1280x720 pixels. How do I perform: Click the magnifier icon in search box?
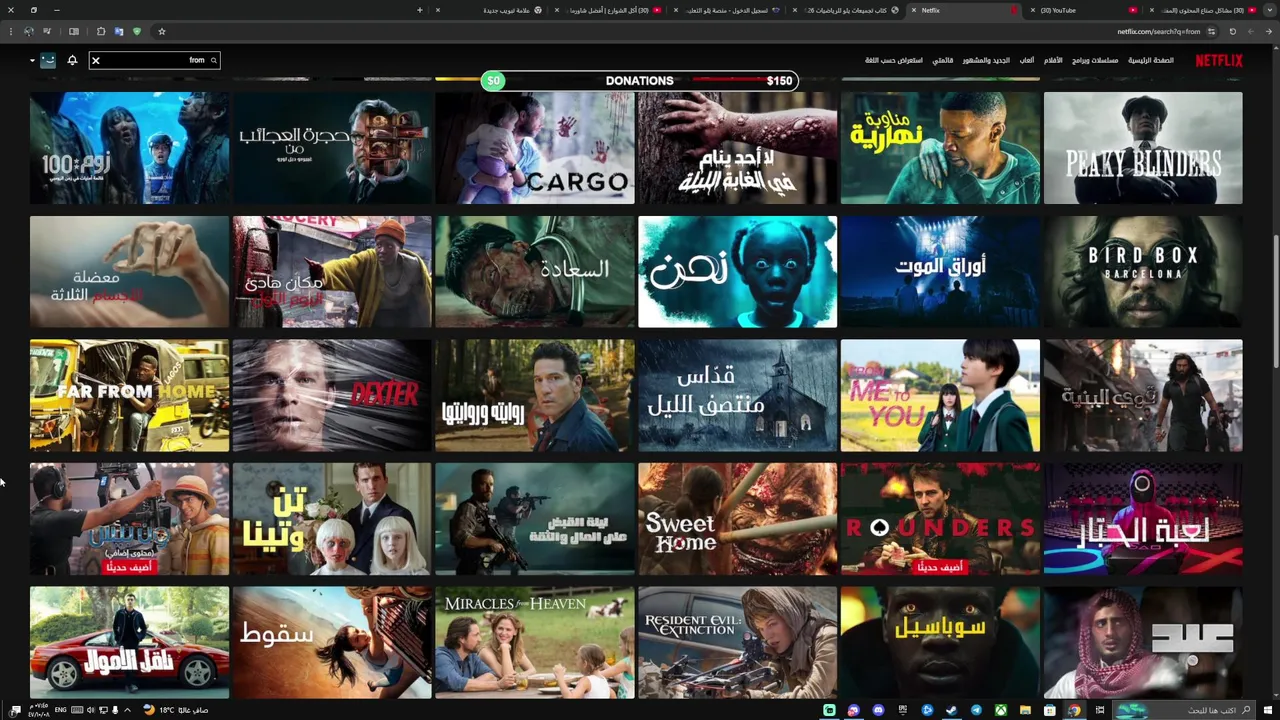pyautogui.click(x=213, y=60)
